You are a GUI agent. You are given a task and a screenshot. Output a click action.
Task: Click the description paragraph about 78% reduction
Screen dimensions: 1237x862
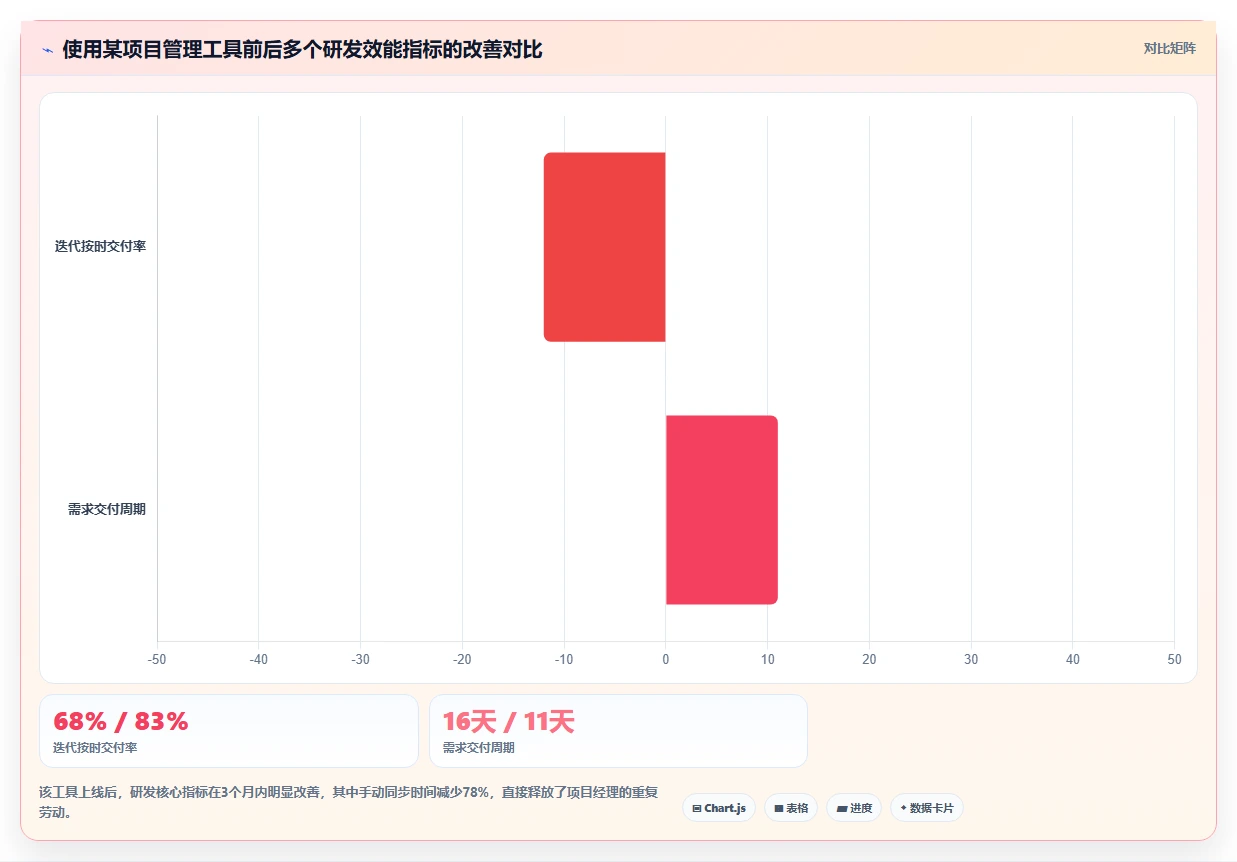[x=349, y=802]
